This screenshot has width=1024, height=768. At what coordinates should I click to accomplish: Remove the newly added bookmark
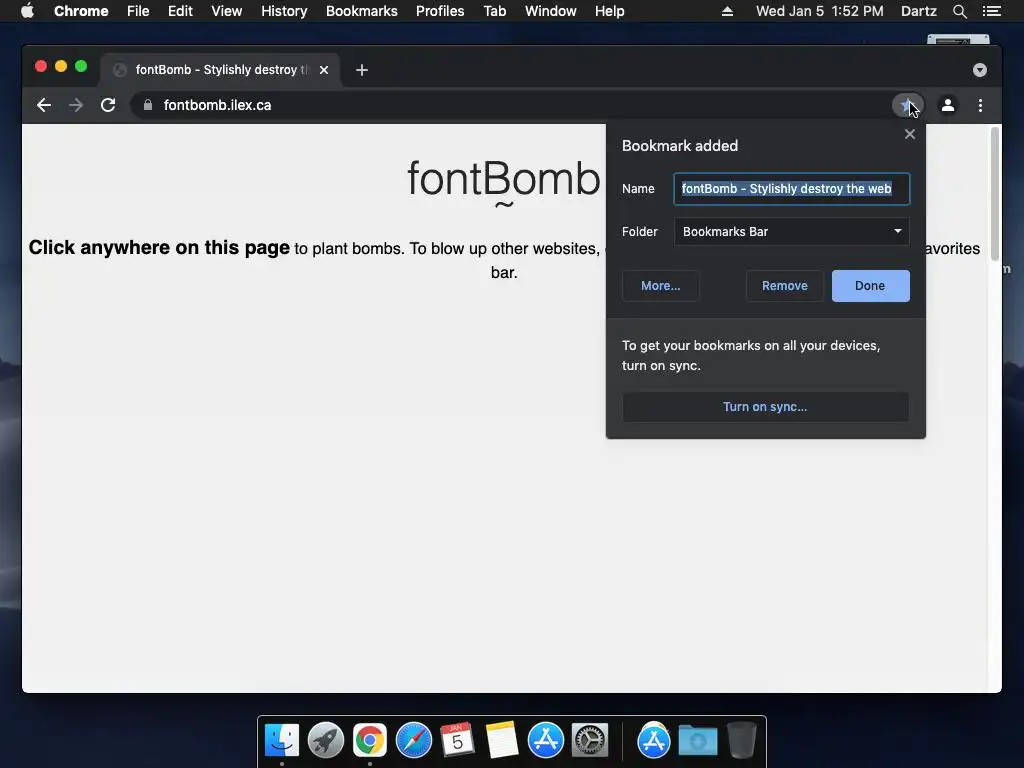click(x=784, y=286)
